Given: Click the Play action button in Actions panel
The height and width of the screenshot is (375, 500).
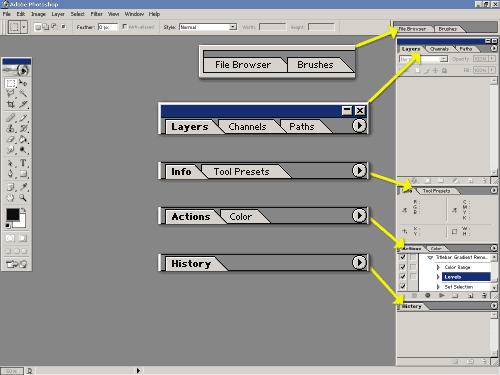Looking at the screenshot, I should 442,295.
